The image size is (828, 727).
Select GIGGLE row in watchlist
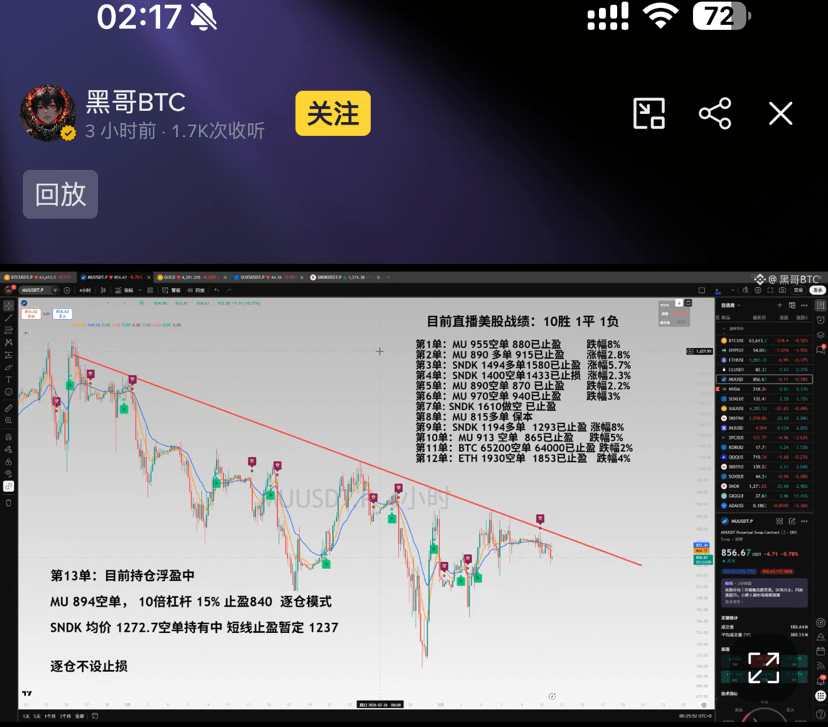[764, 496]
